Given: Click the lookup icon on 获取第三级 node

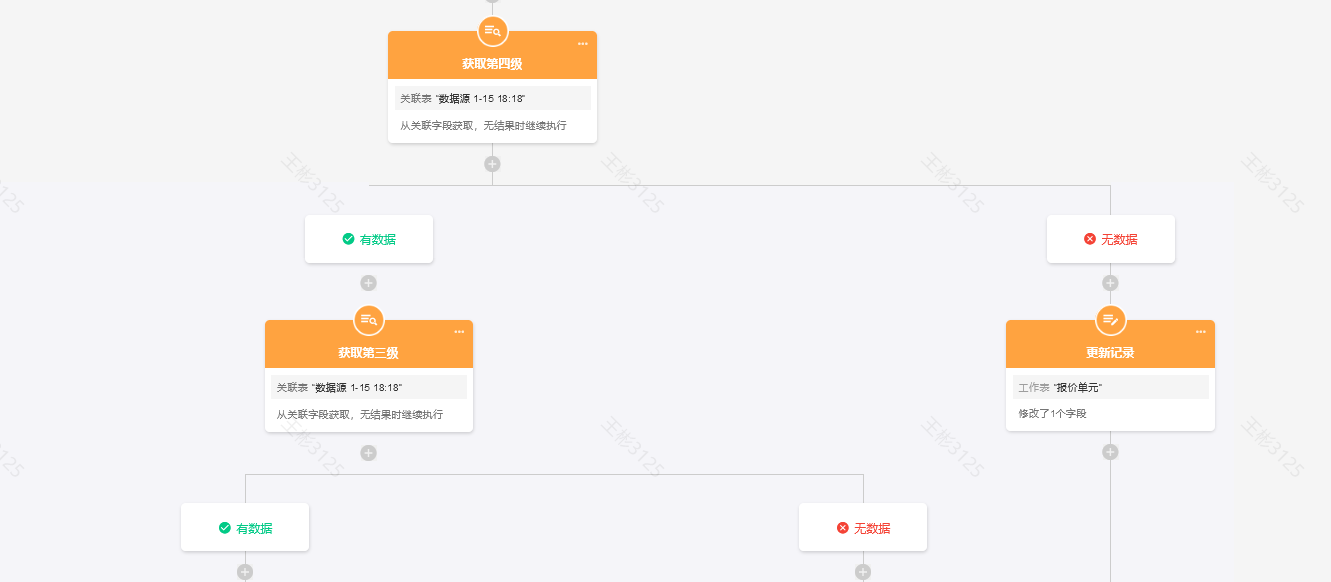Looking at the screenshot, I should 369,321.
